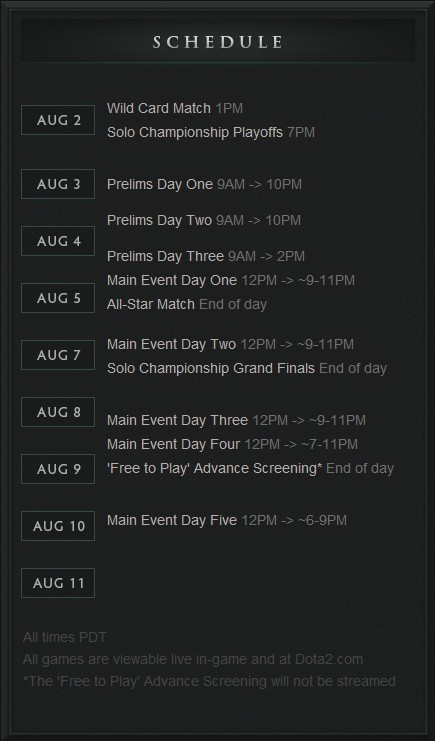The width and height of the screenshot is (435, 741).
Task: Click the Wild Card Match entry
Action: (x=175, y=108)
